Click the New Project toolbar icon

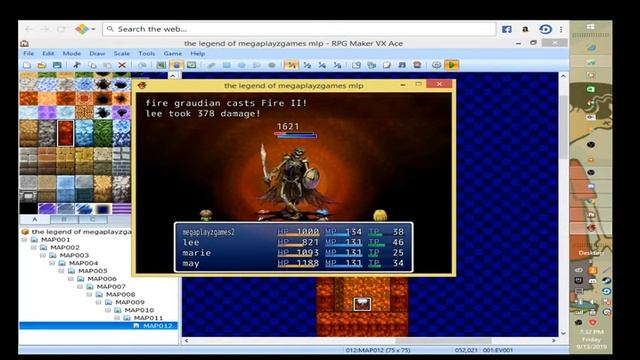pos(27,65)
